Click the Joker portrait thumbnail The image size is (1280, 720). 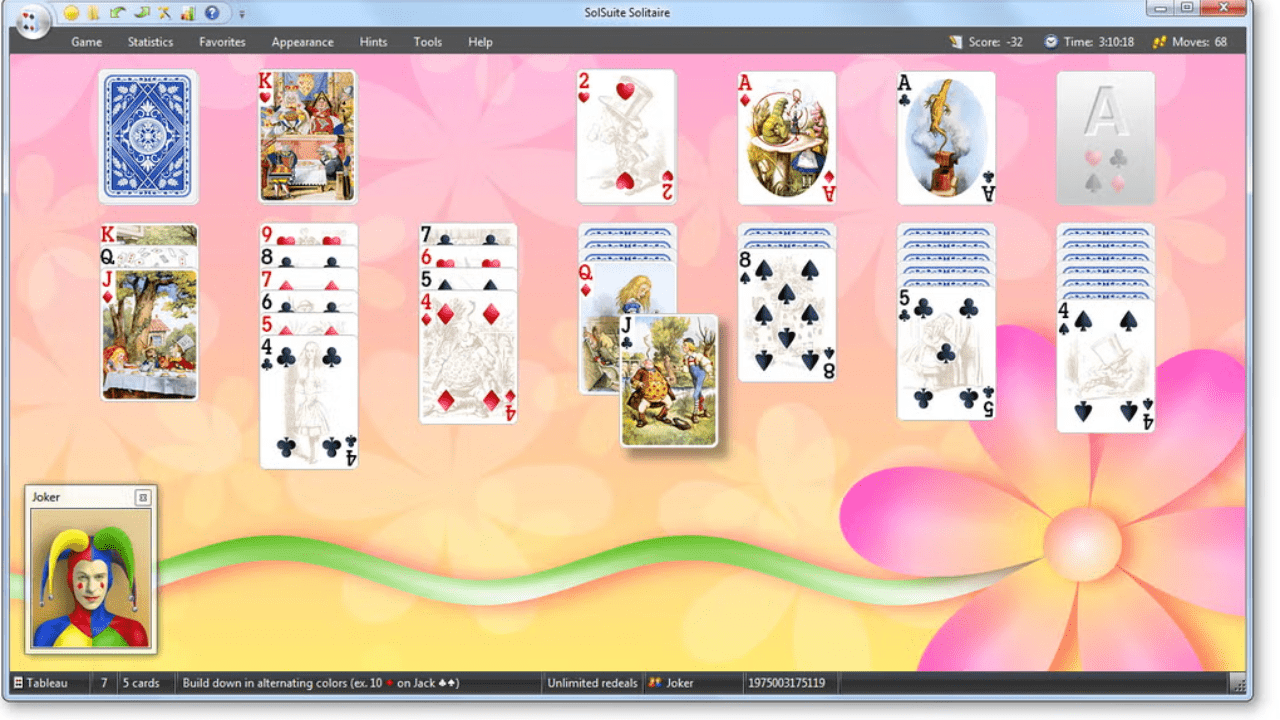coord(91,578)
